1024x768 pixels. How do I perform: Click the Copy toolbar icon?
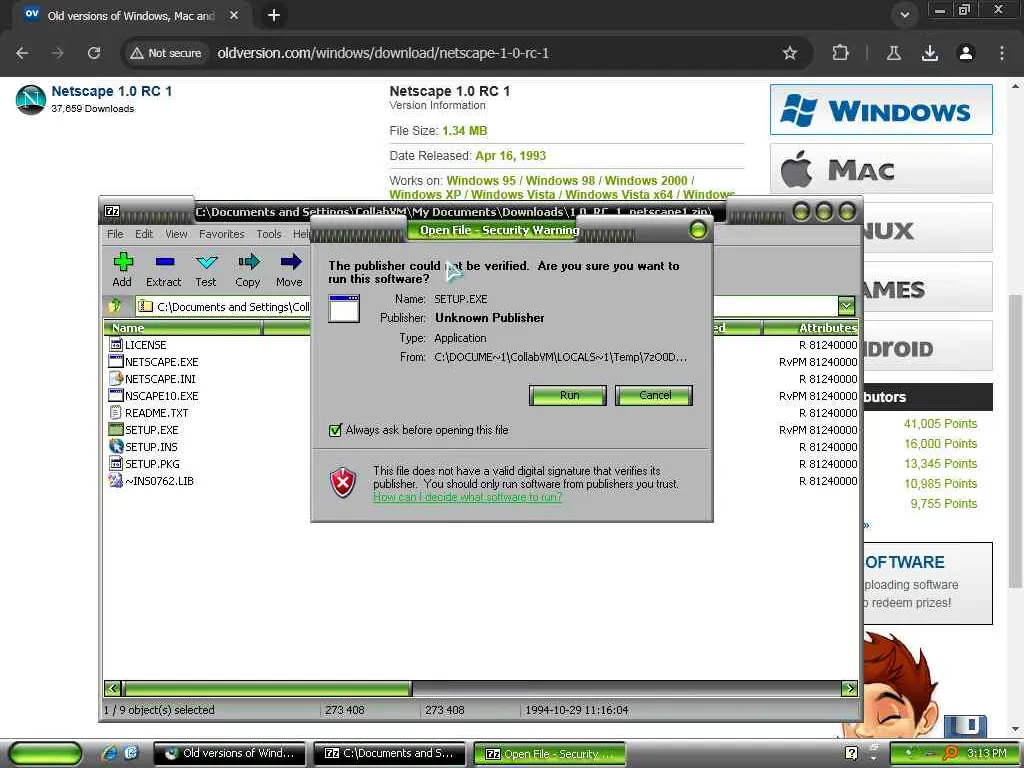[248, 263]
